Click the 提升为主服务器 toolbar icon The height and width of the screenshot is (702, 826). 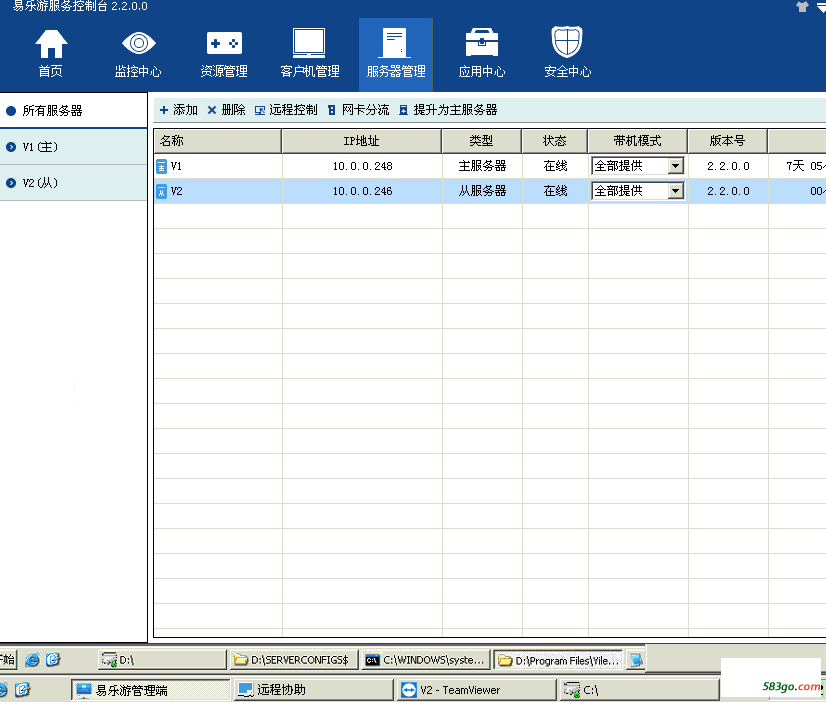(x=404, y=110)
